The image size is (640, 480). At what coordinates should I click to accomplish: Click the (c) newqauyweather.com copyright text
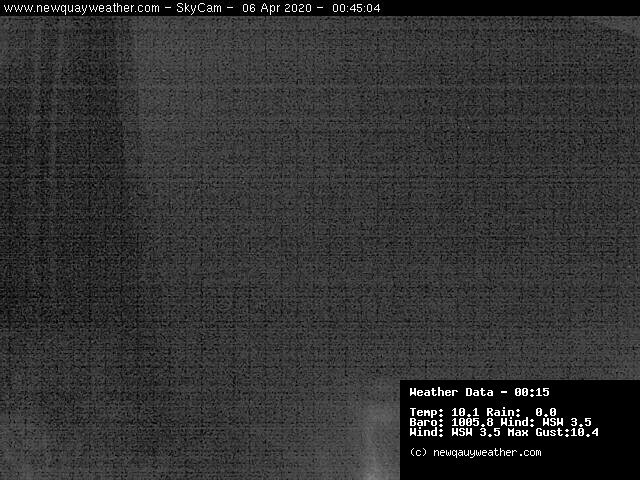click(x=476, y=453)
